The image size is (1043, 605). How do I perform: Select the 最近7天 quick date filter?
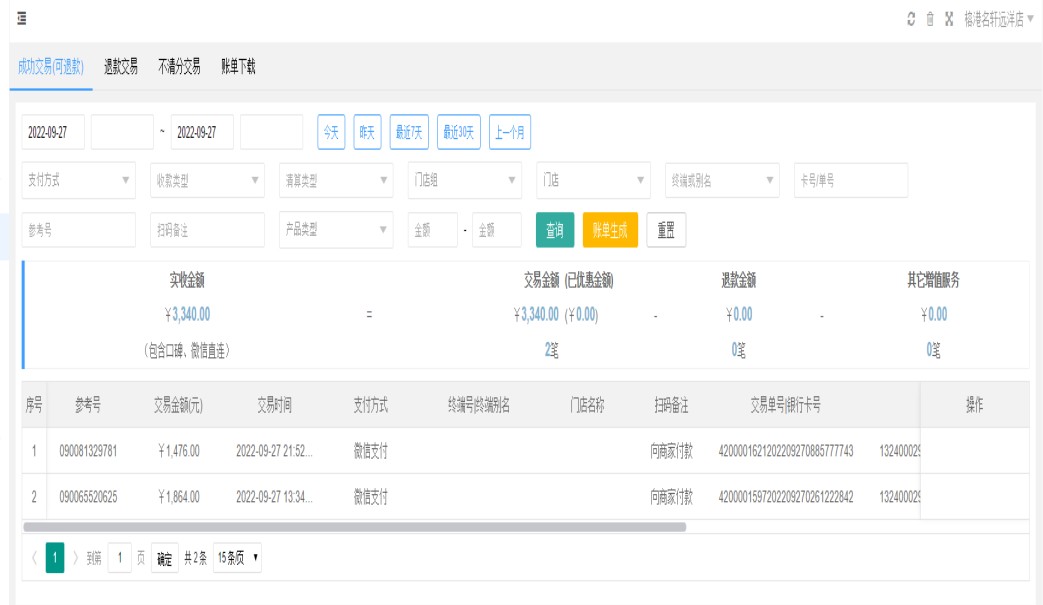(408, 132)
